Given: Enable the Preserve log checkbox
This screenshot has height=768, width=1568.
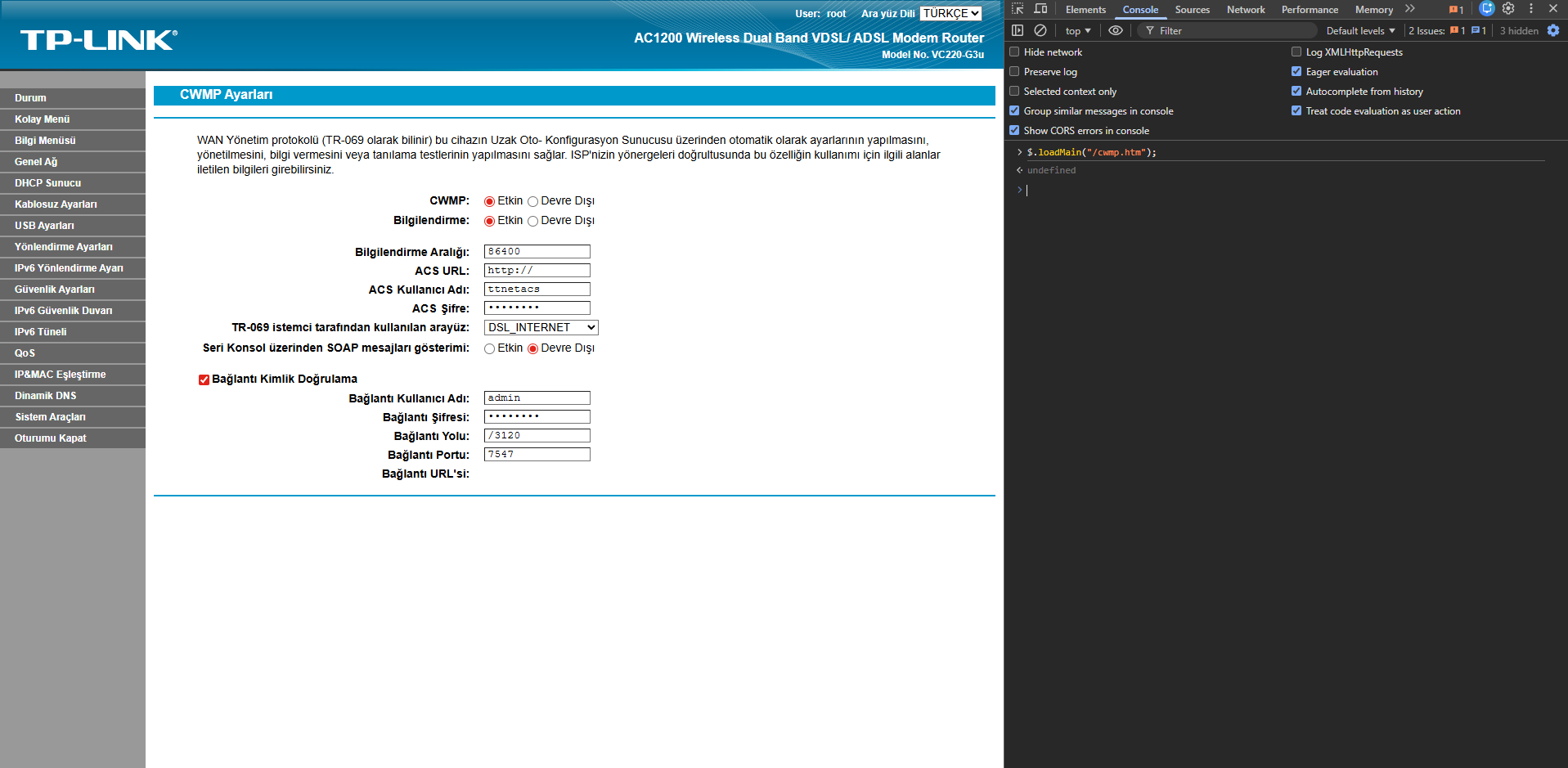Looking at the screenshot, I should (1014, 71).
